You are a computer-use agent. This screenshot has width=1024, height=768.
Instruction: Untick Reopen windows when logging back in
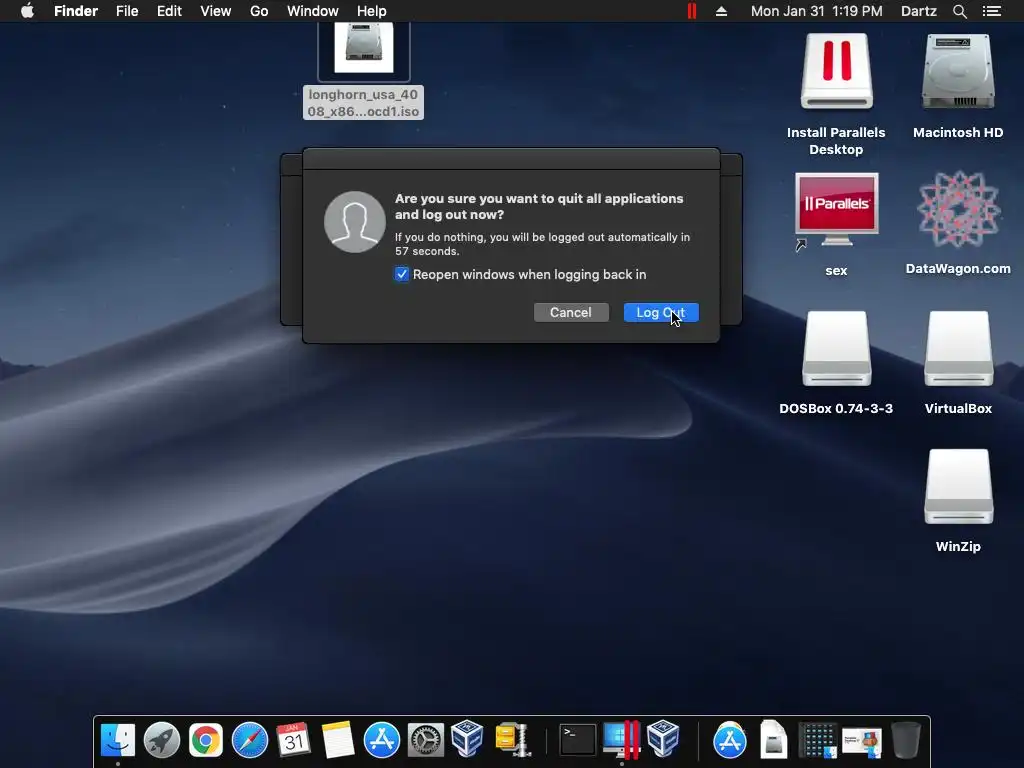pos(402,274)
